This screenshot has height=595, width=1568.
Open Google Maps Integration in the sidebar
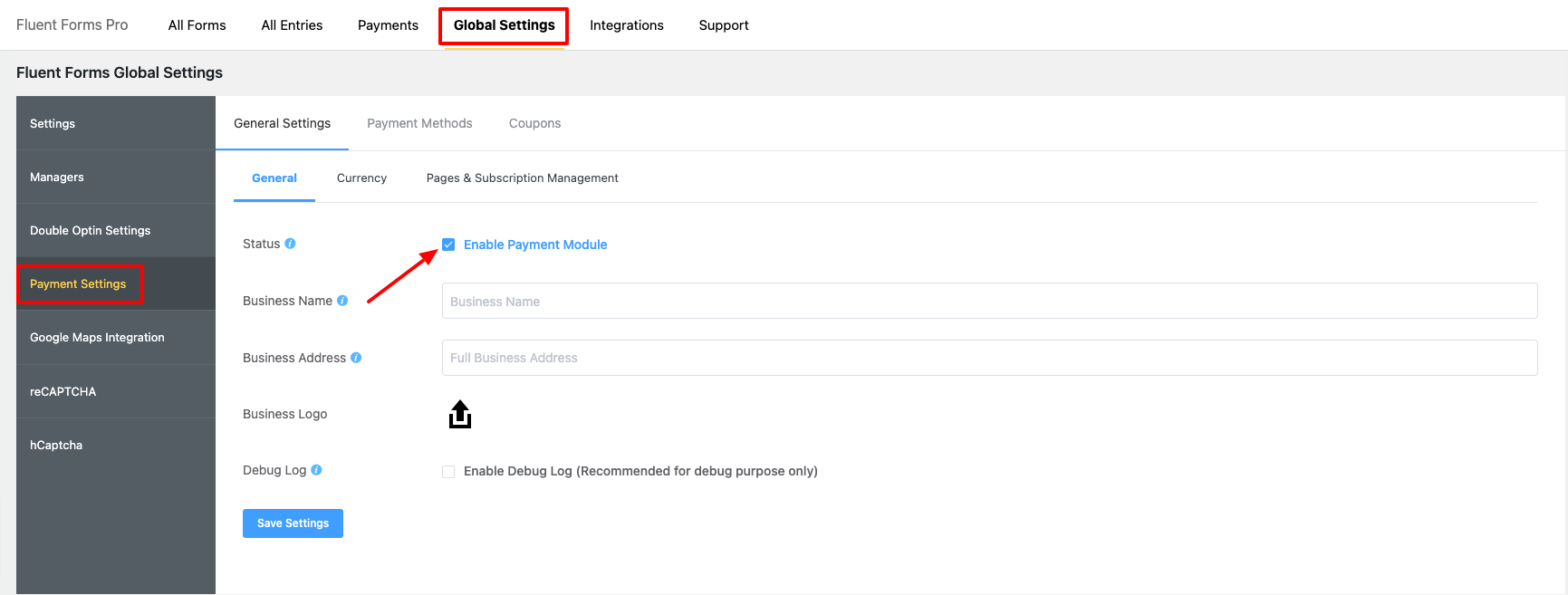tap(116, 337)
